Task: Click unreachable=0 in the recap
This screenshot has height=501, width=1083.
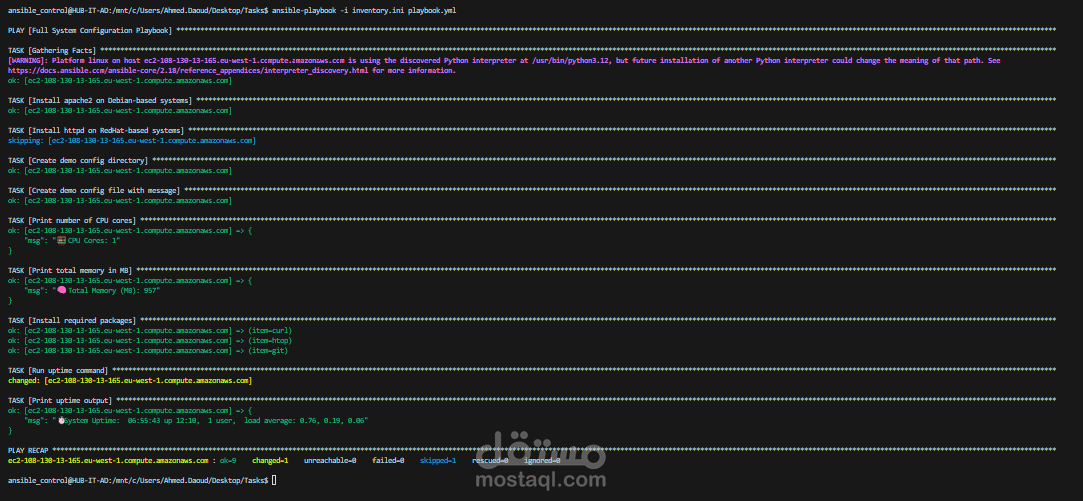Action: pyautogui.click(x=330, y=460)
